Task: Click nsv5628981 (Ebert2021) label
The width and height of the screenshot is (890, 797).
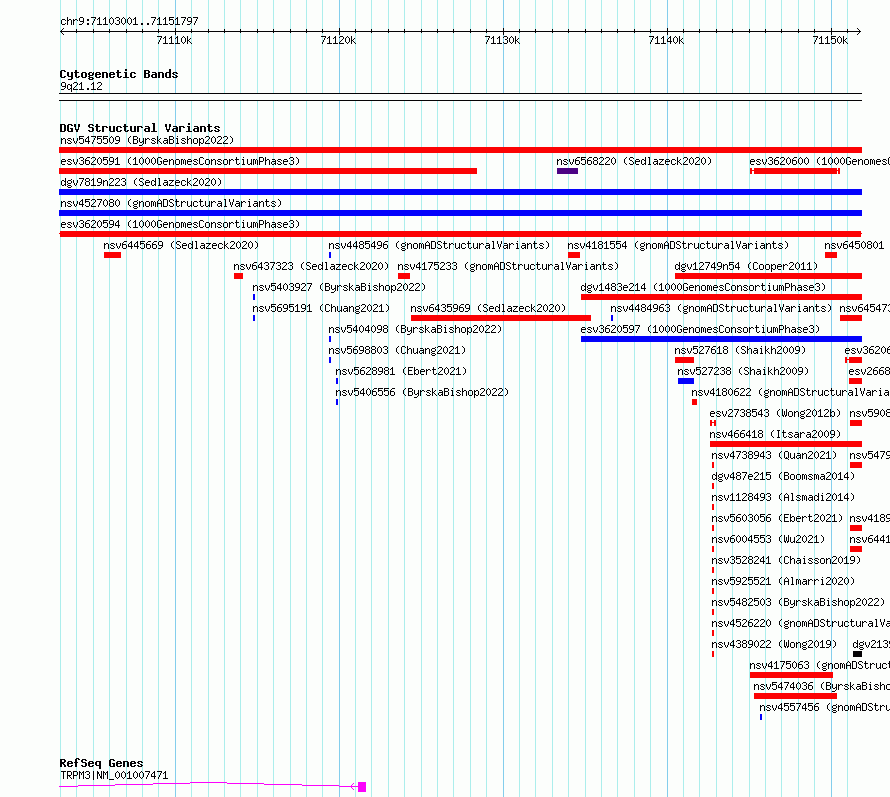Action: pyautogui.click(x=401, y=371)
